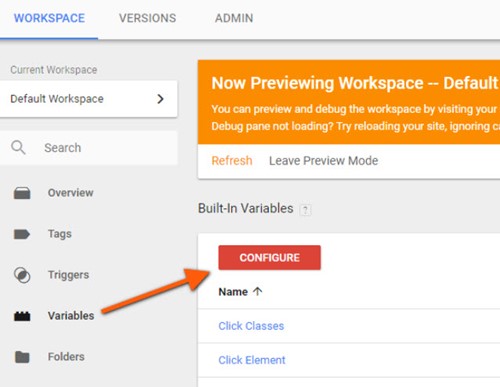Click the Tags label icon
Image resolution: width=500 pixels, height=387 pixels.
tap(22, 234)
